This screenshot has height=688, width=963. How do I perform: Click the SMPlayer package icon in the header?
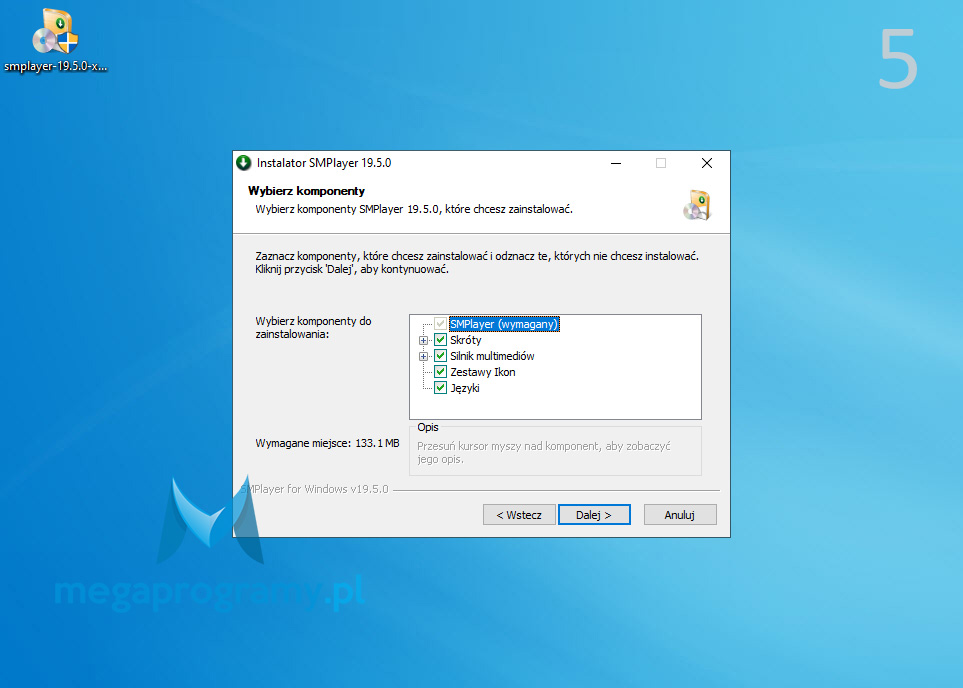point(697,205)
